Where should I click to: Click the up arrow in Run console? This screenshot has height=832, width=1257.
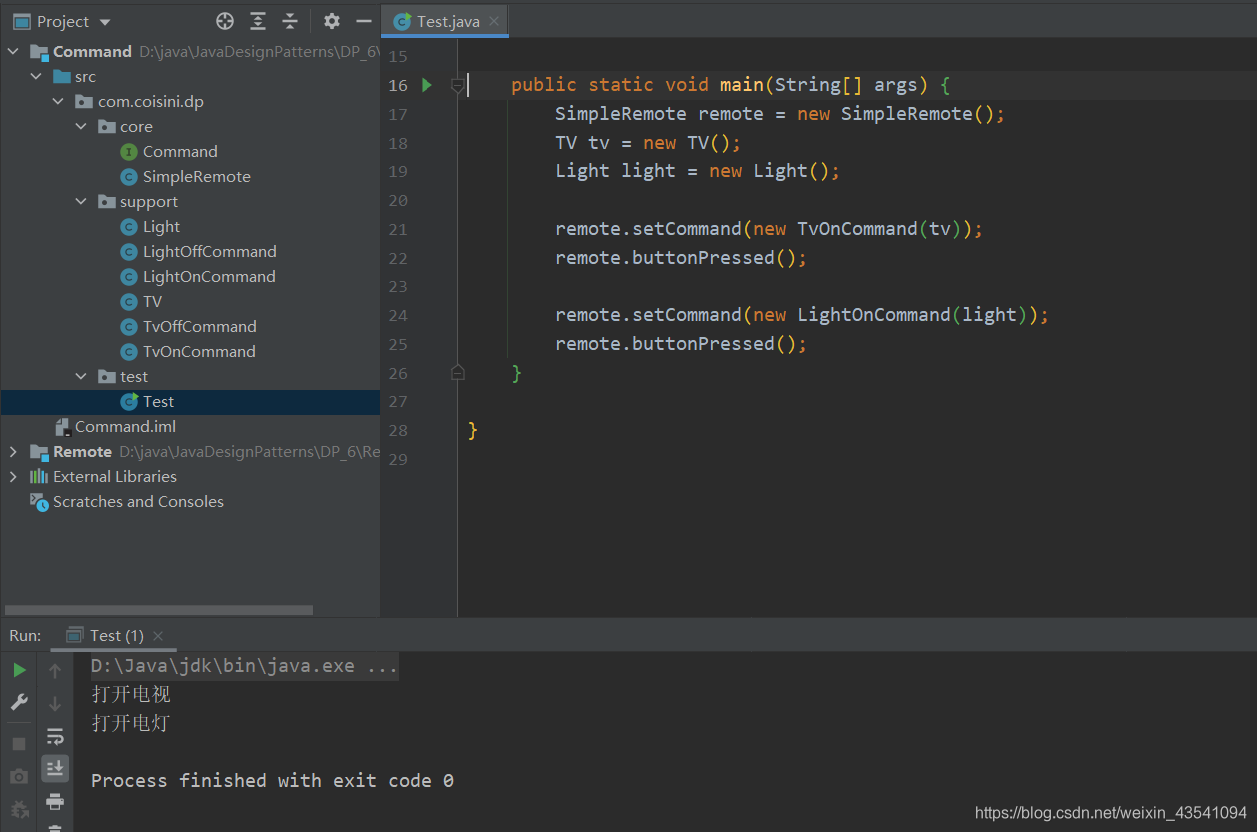(x=55, y=670)
